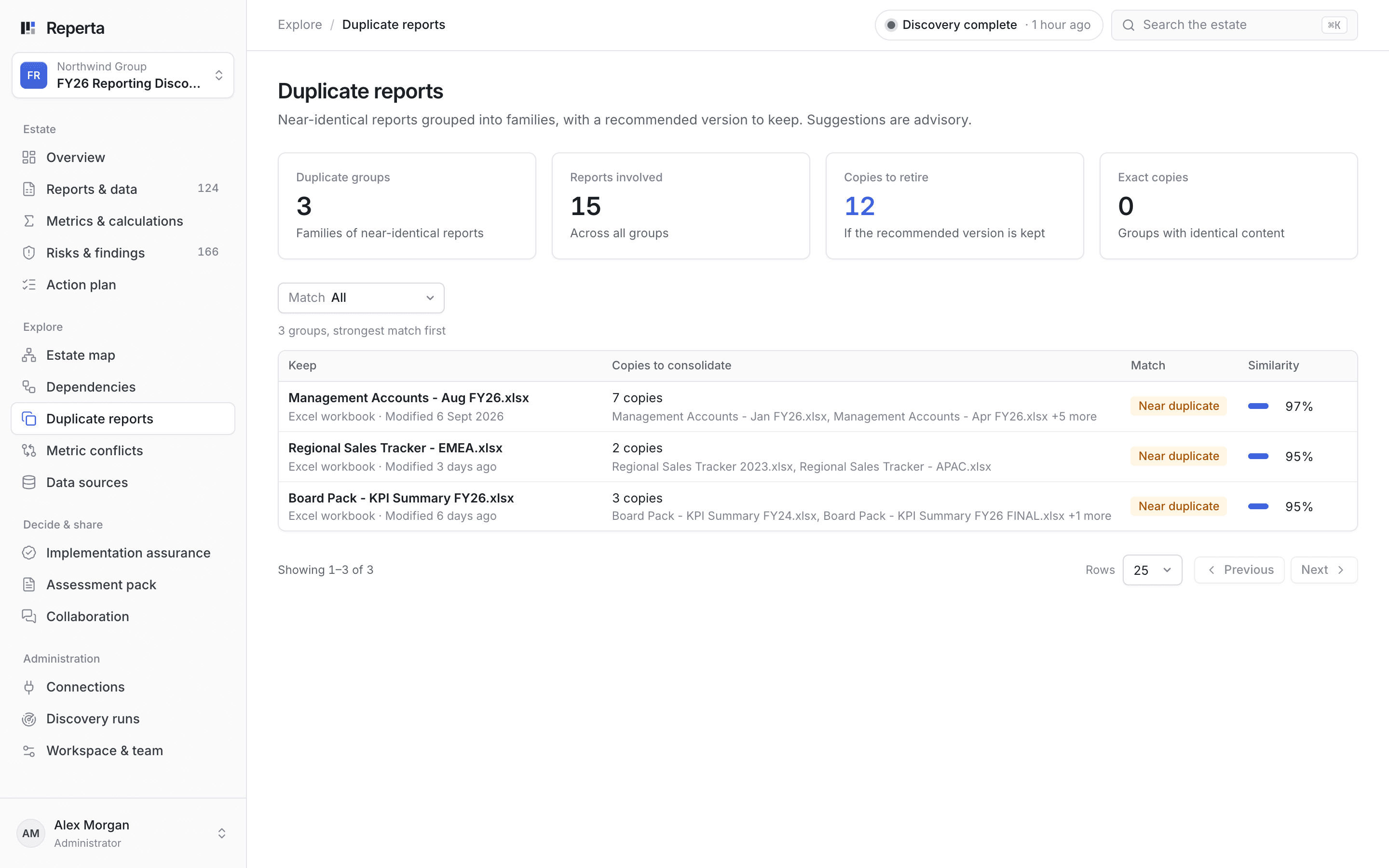The width and height of the screenshot is (1389, 868).
Task: Open the Rows 25 per-page dropdown
Action: (1152, 570)
